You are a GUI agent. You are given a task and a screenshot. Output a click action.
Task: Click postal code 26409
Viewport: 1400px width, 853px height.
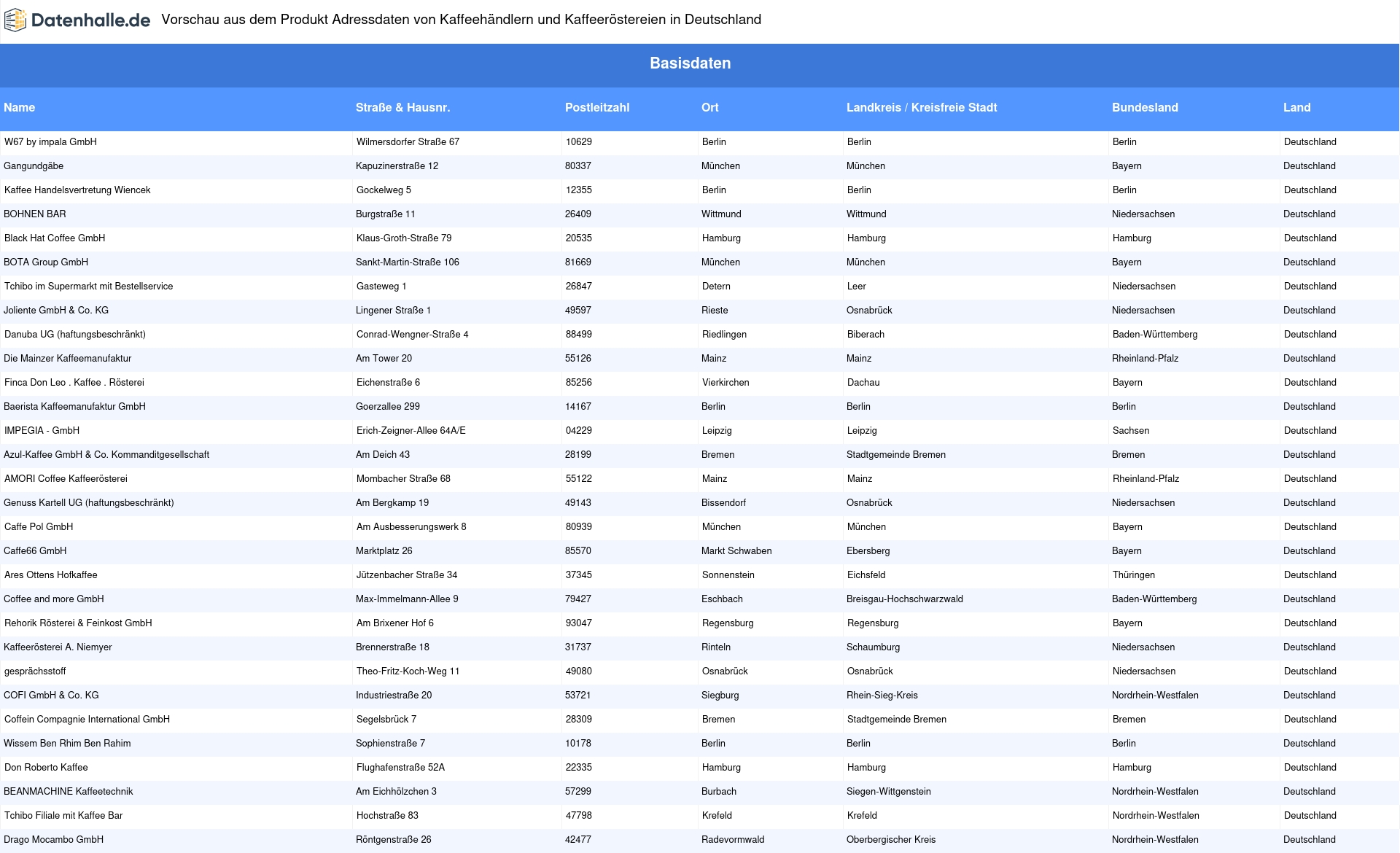click(x=578, y=214)
